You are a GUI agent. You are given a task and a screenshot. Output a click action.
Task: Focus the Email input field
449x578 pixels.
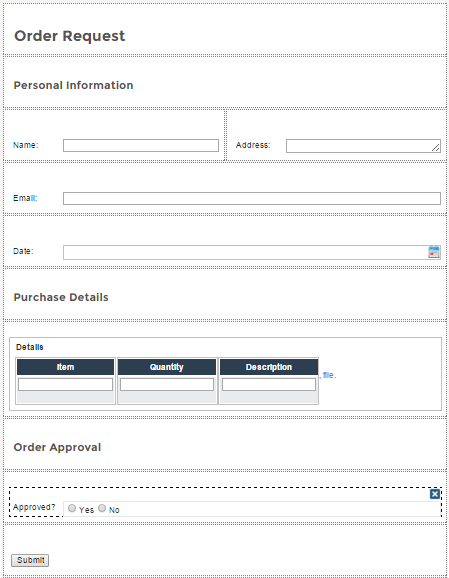coord(252,198)
